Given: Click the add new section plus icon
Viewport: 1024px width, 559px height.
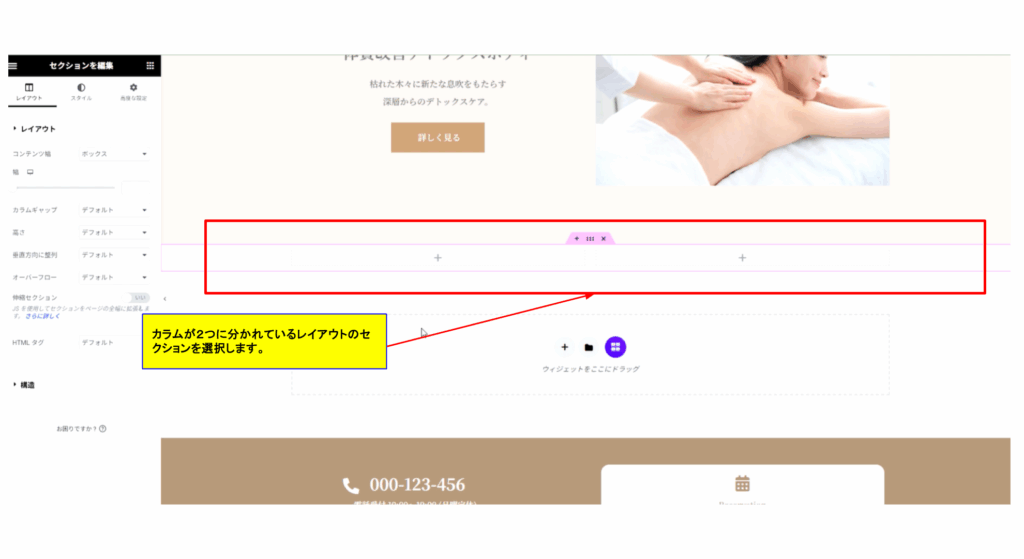Looking at the screenshot, I should coord(565,347).
